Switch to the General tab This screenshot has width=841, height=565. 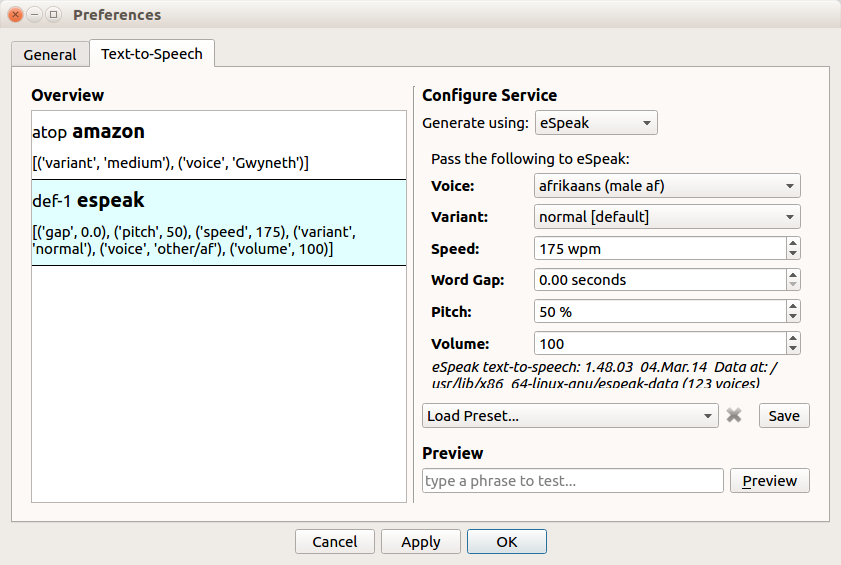coord(50,55)
